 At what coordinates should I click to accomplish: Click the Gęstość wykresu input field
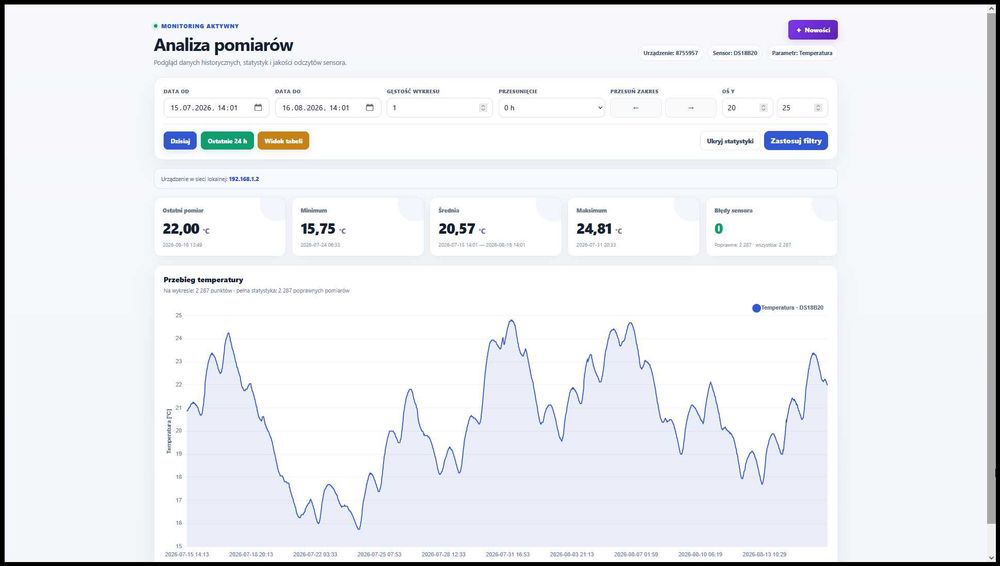click(439, 108)
